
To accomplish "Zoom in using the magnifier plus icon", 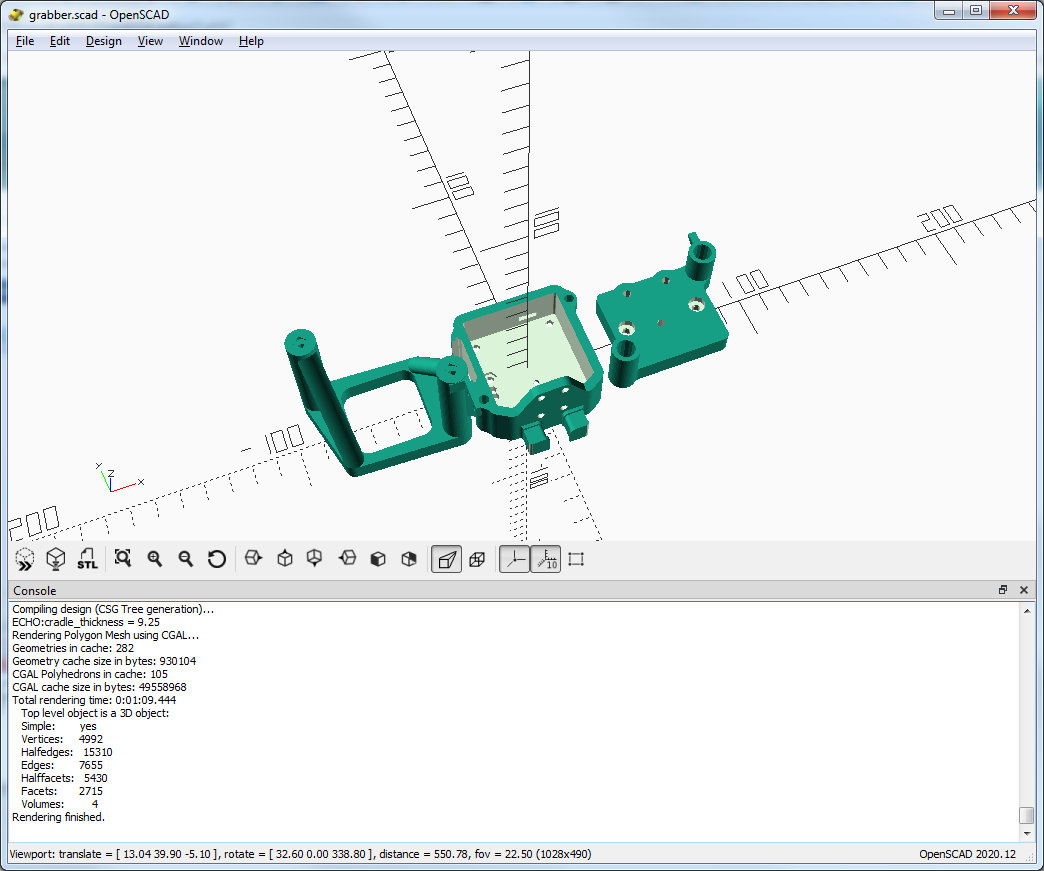I will click(x=154, y=559).
